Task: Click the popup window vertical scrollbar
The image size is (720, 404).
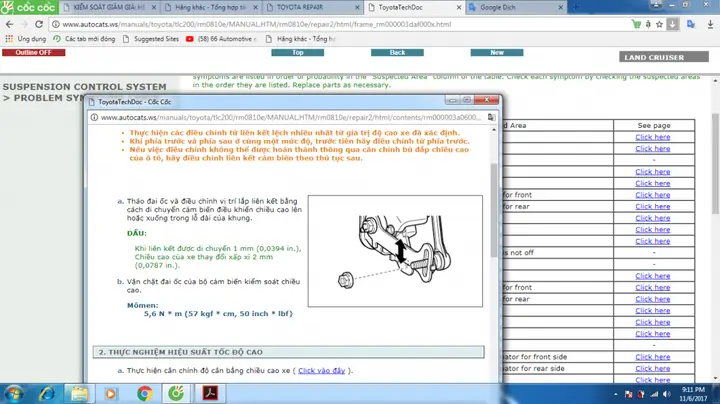Action: 494,210
